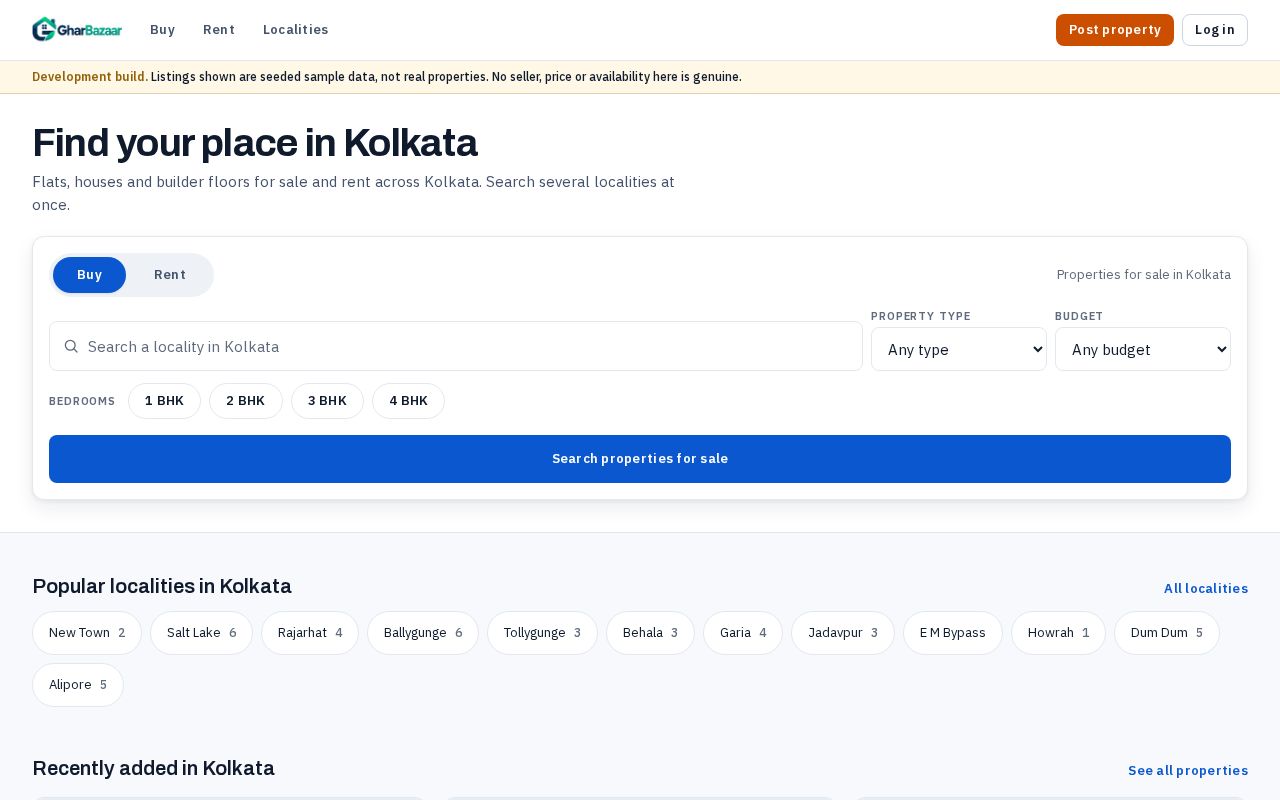Open the Property type dropdown
The image size is (1280, 800).
(959, 349)
